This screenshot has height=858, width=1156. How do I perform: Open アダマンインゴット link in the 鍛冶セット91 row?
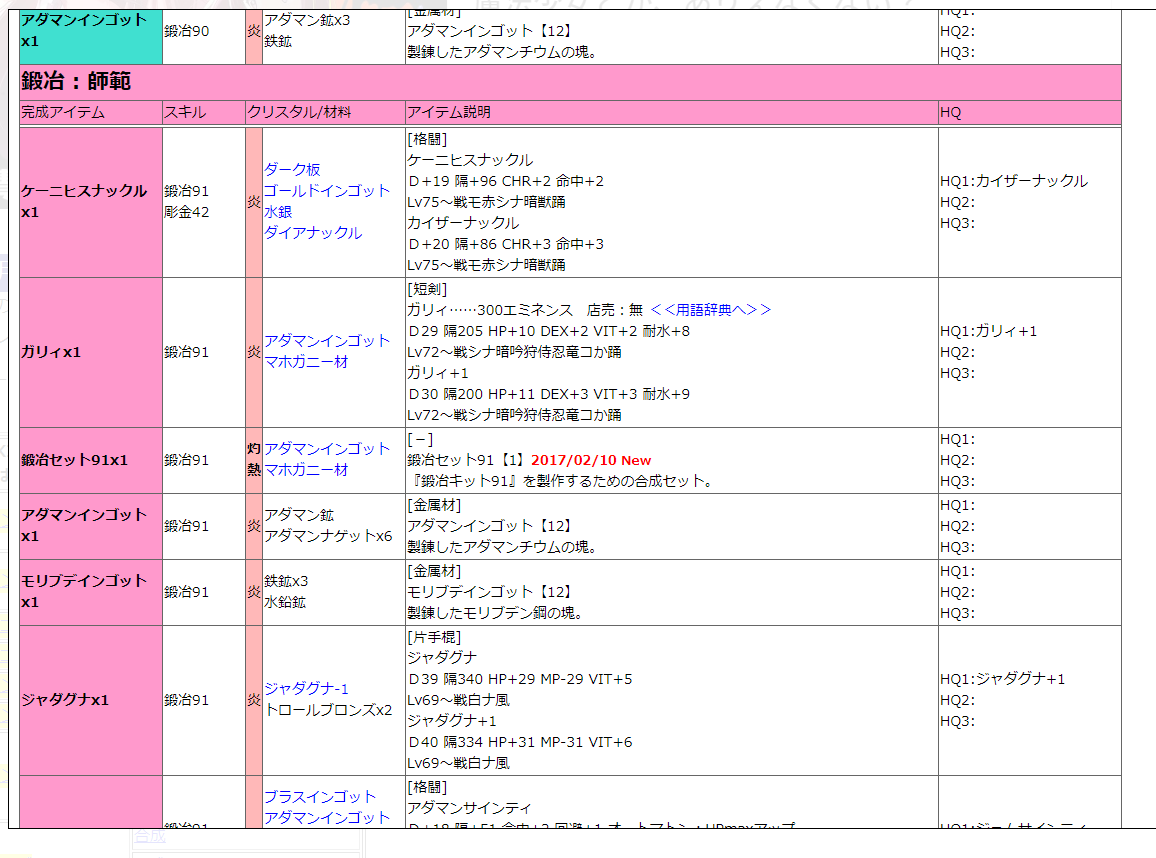tap(327, 449)
